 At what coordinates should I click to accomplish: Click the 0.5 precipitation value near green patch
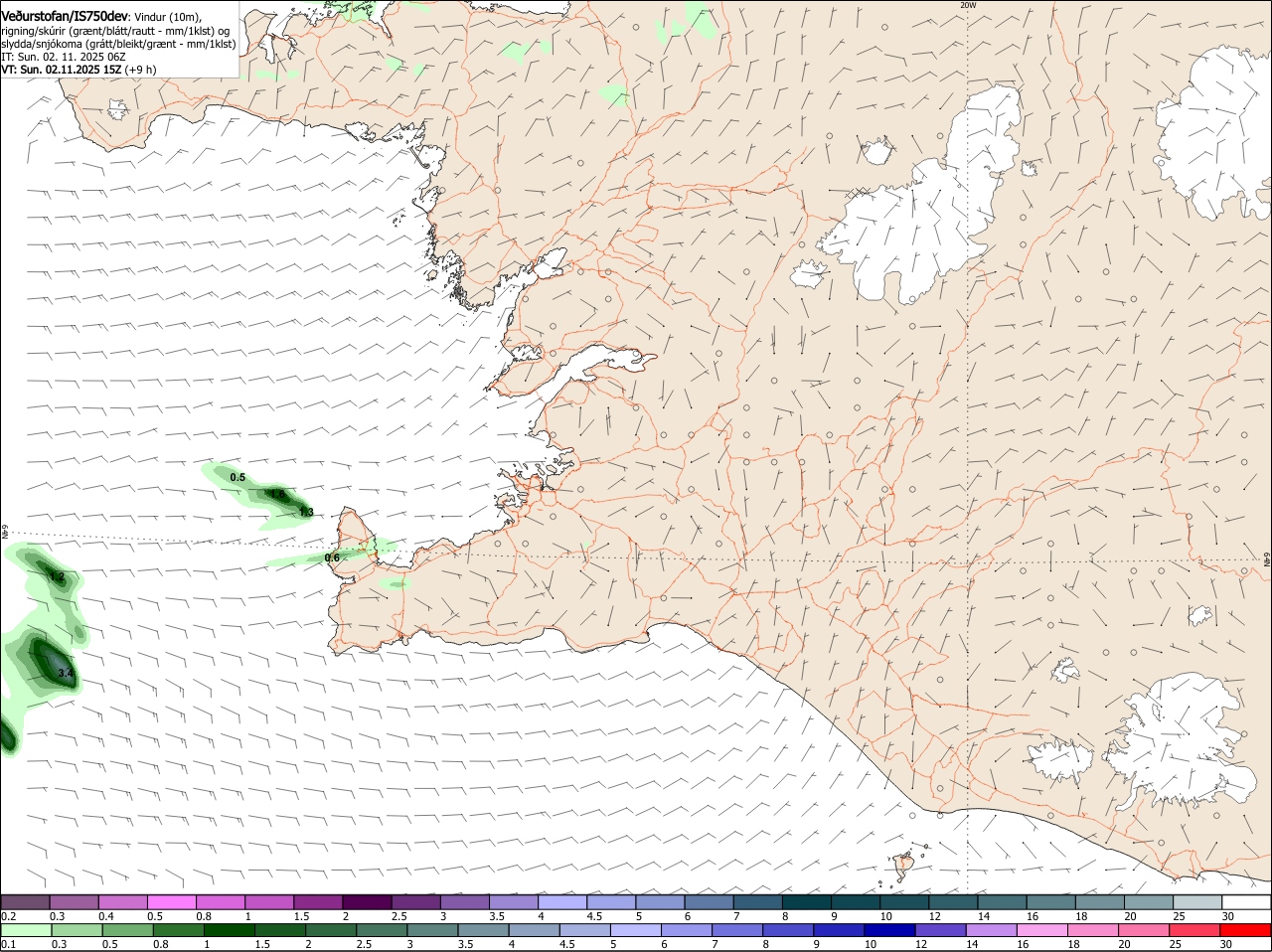coord(238,478)
